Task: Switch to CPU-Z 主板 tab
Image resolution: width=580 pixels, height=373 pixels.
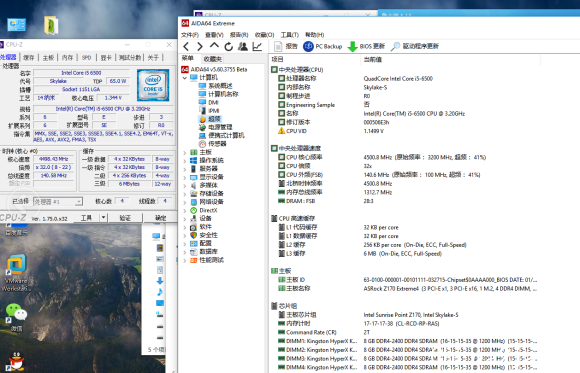Action: tap(48, 57)
